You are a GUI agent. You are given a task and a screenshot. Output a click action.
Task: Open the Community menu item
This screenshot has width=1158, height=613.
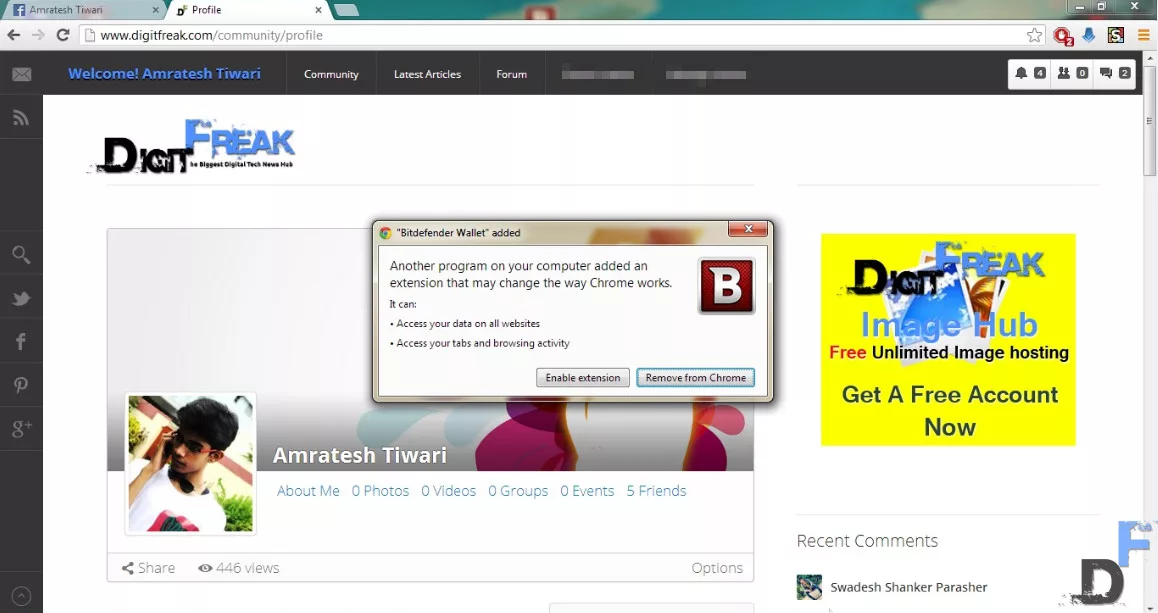(331, 74)
